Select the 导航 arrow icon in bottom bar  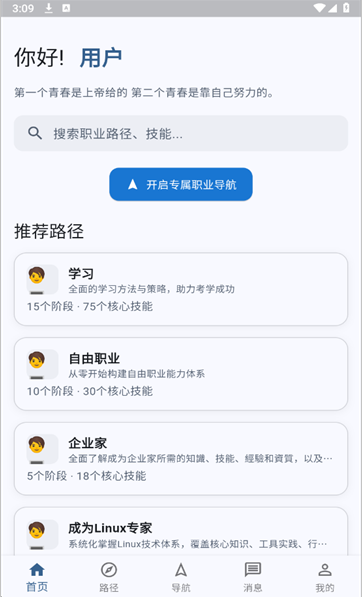pos(181,570)
